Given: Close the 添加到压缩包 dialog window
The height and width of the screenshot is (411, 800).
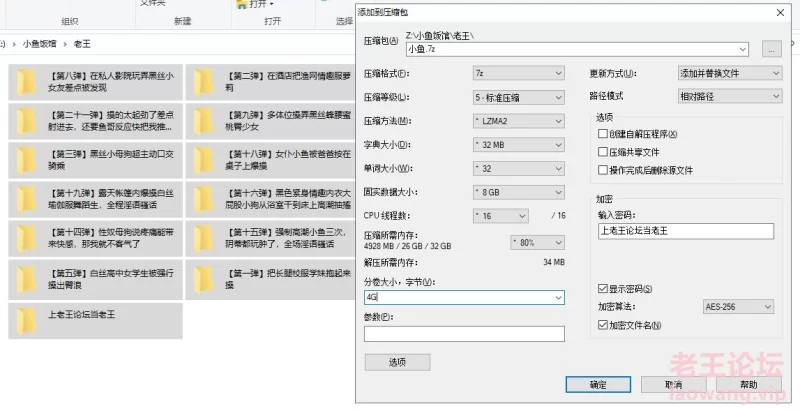Looking at the screenshot, I should click(779, 12).
